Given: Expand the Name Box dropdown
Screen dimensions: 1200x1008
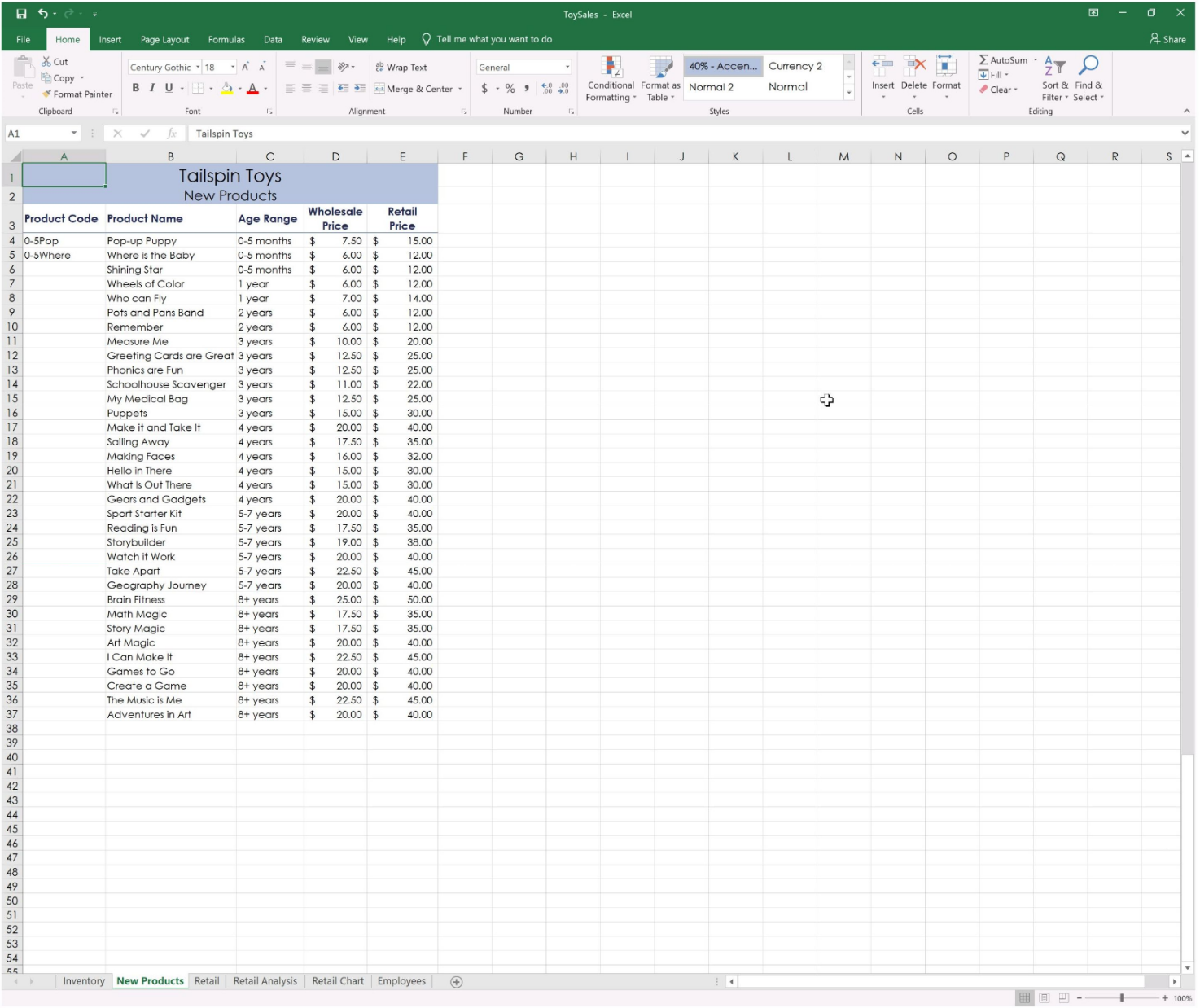Looking at the screenshot, I should (x=74, y=134).
